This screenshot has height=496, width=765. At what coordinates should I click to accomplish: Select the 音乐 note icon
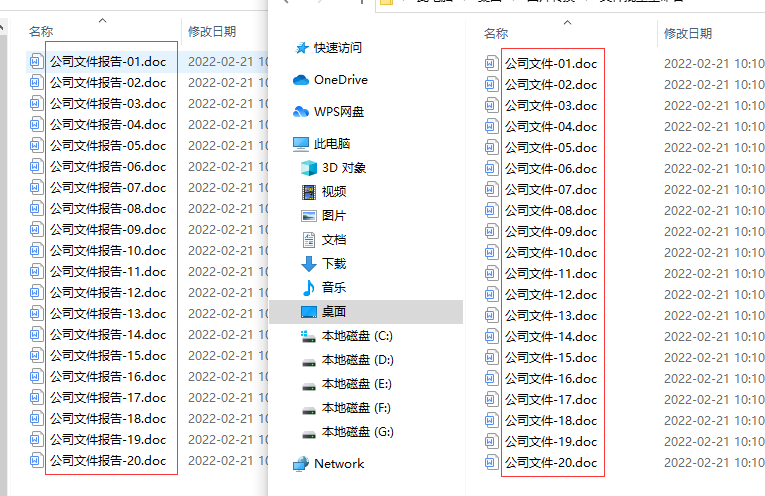(309, 288)
